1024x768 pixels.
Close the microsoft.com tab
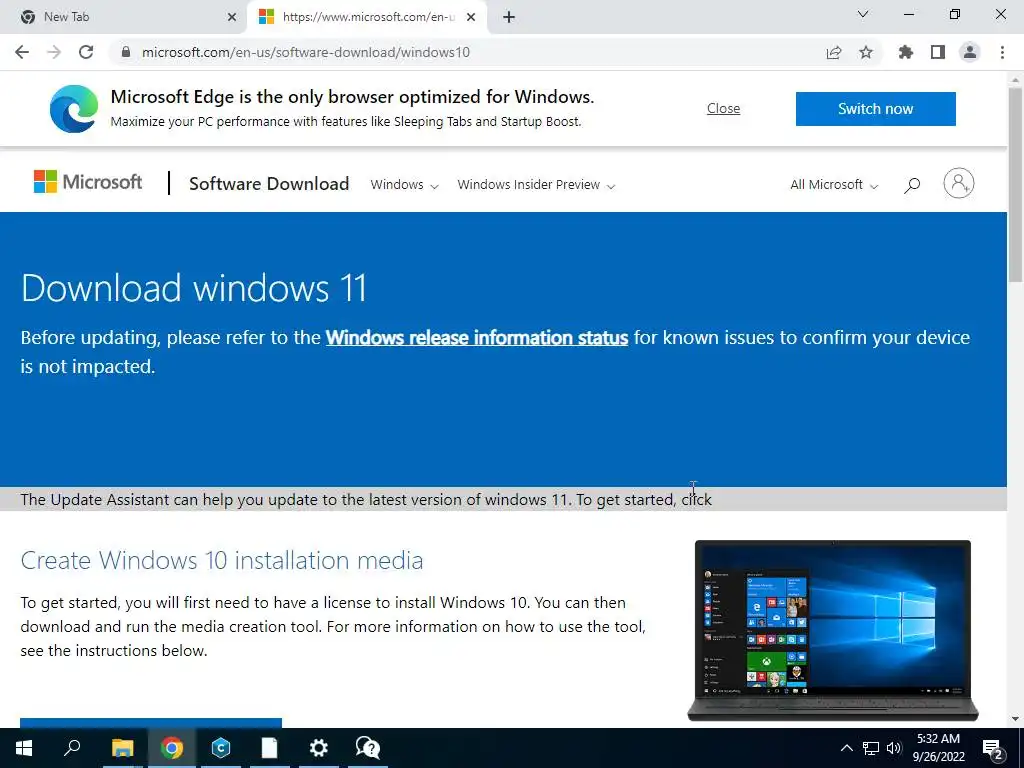tap(471, 17)
